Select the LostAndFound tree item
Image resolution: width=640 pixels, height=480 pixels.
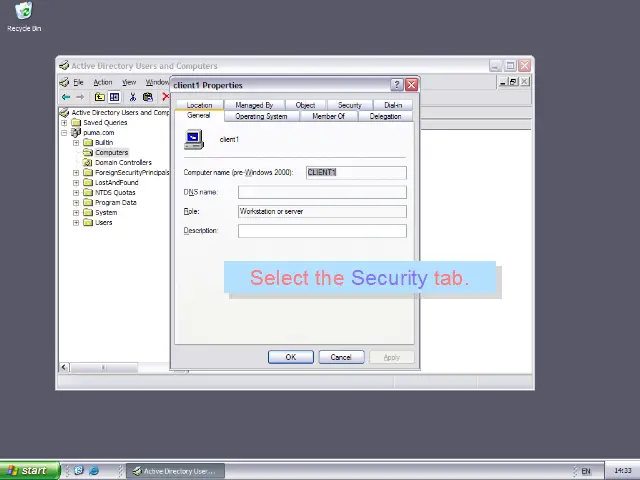click(117, 182)
